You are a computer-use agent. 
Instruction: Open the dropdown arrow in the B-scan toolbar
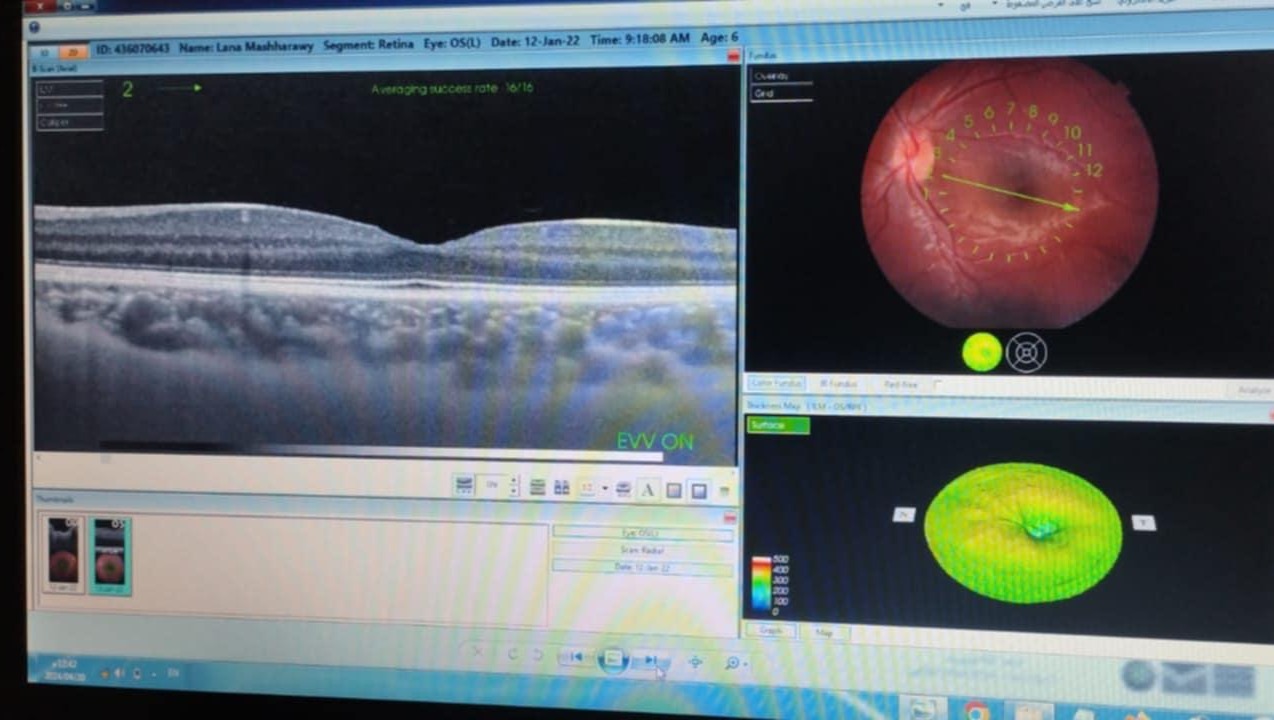(x=605, y=489)
